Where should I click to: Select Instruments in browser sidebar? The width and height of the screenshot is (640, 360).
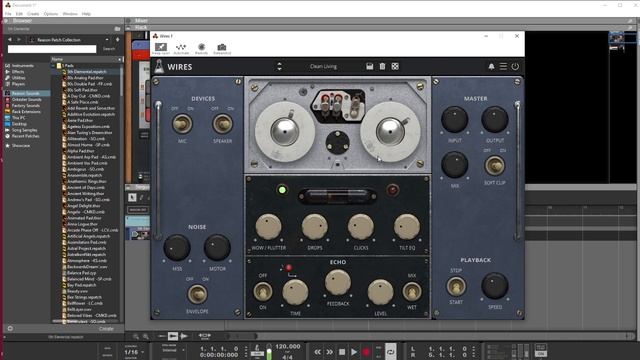point(23,65)
